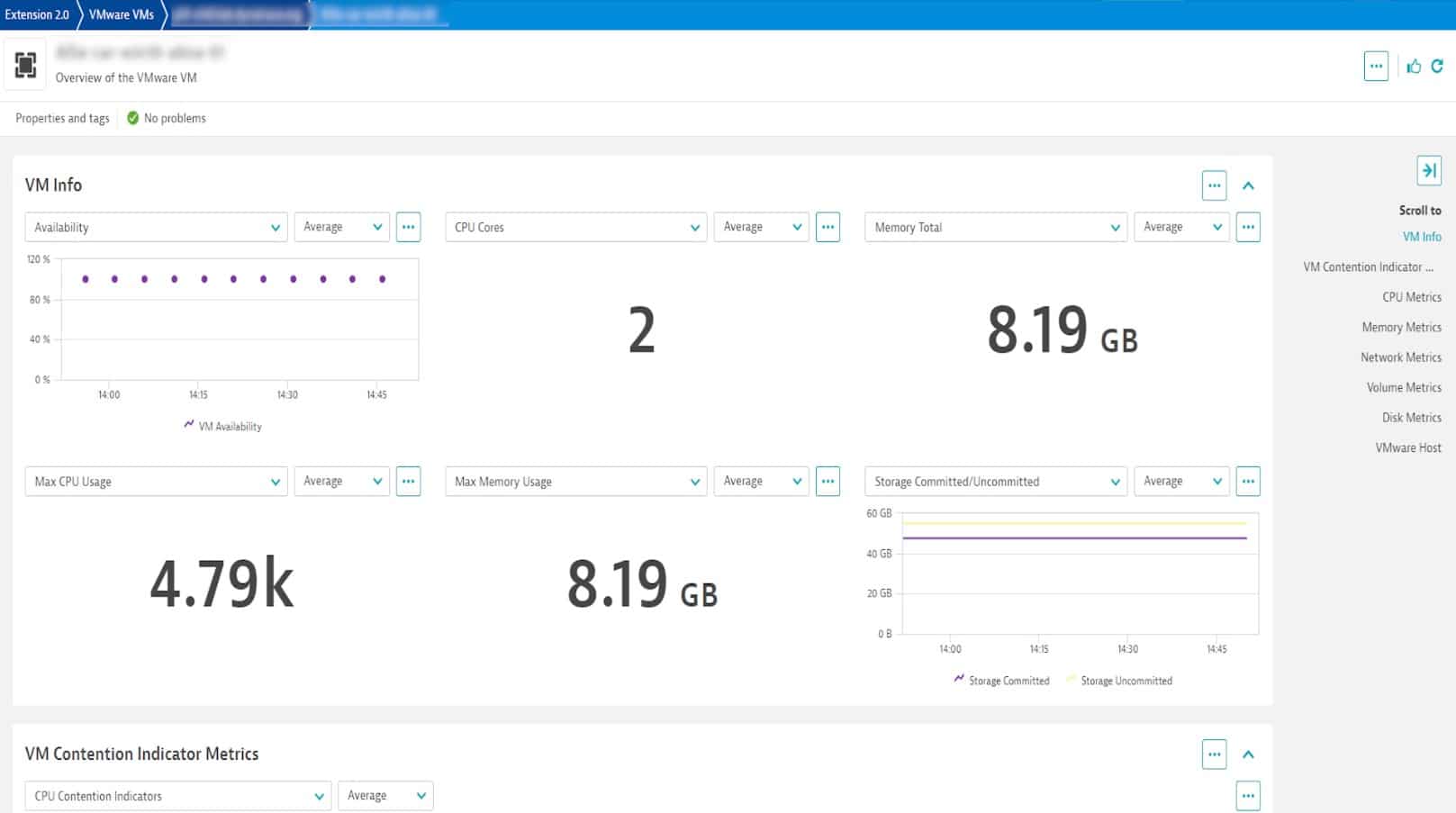The width and height of the screenshot is (1456, 813).
Task: Switch to the VMware VMs breadcrumb tab
Action: coord(120,14)
